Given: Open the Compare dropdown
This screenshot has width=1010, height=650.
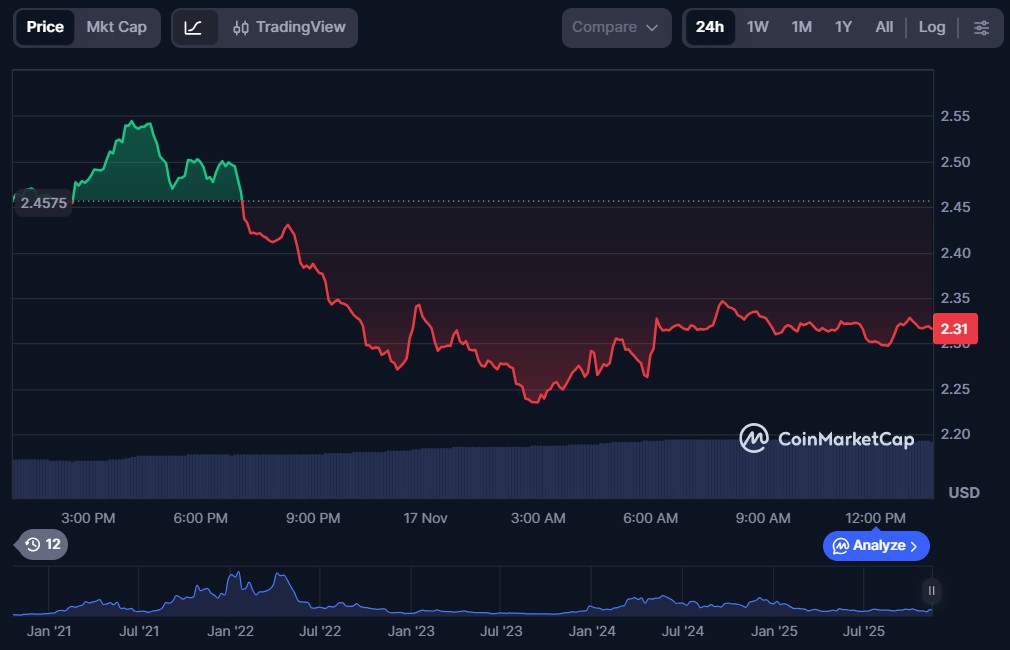Looking at the screenshot, I should pos(615,28).
